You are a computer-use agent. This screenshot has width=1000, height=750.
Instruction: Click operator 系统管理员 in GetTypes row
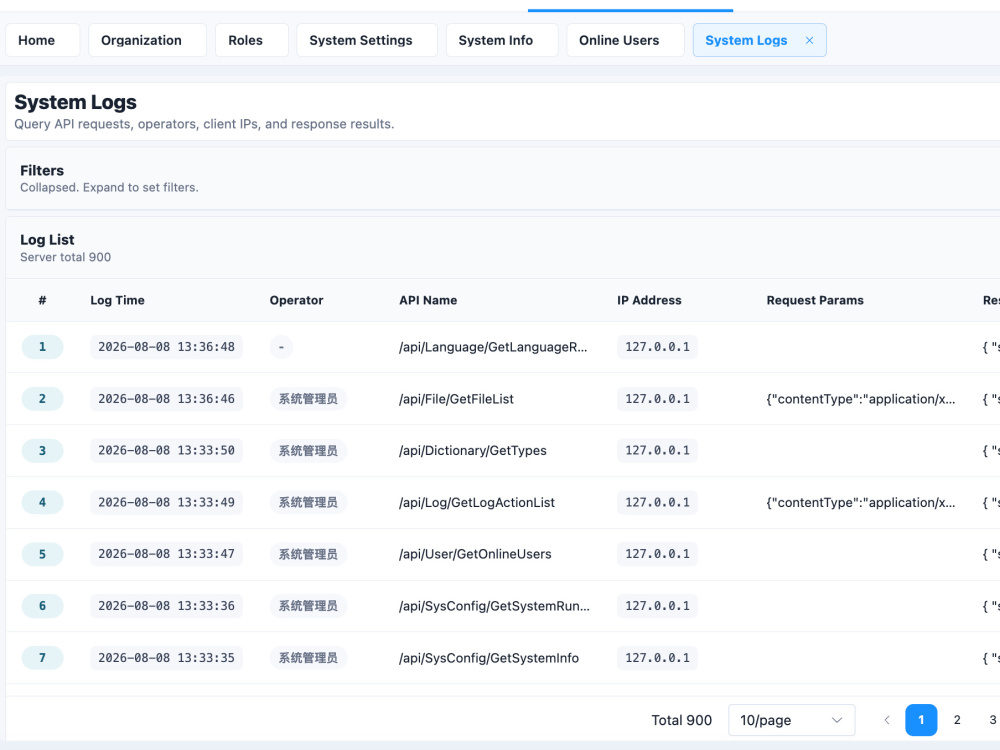pos(308,450)
